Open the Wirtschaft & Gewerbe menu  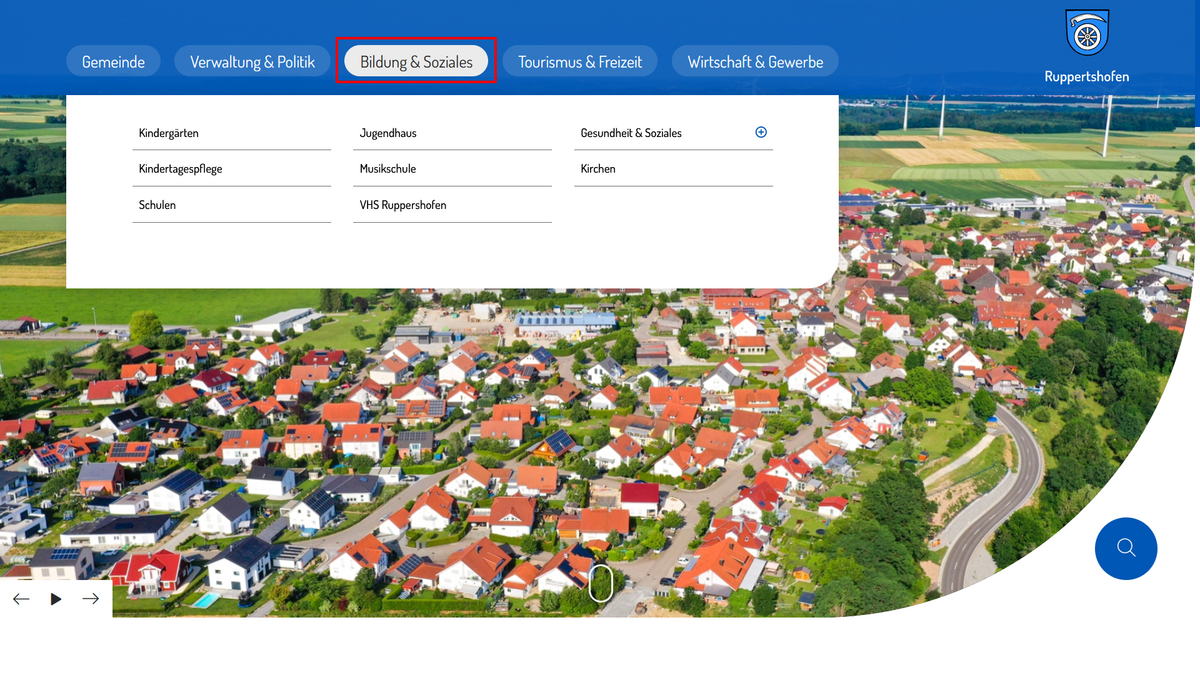coord(755,61)
